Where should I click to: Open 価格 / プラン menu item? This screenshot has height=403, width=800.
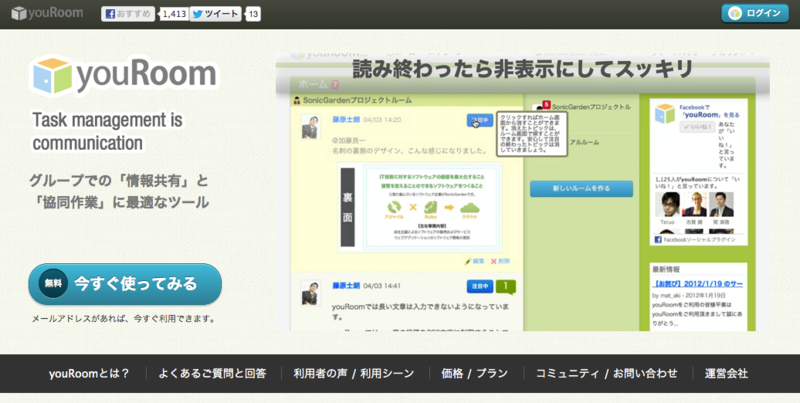pyautogui.click(x=474, y=373)
